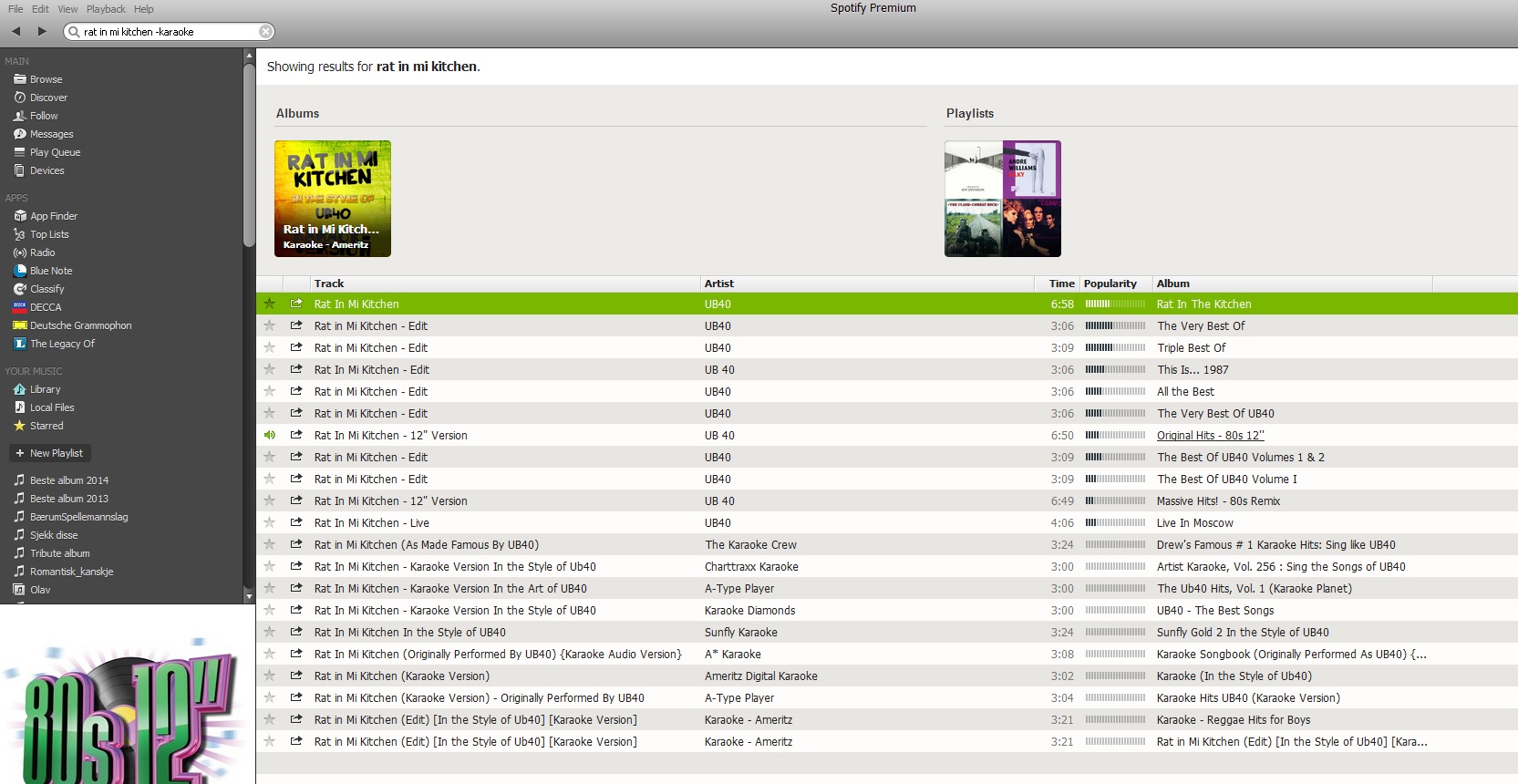Sort by the Album column header
The height and width of the screenshot is (784, 1518).
pyautogui.click(x=1292, y=284)
